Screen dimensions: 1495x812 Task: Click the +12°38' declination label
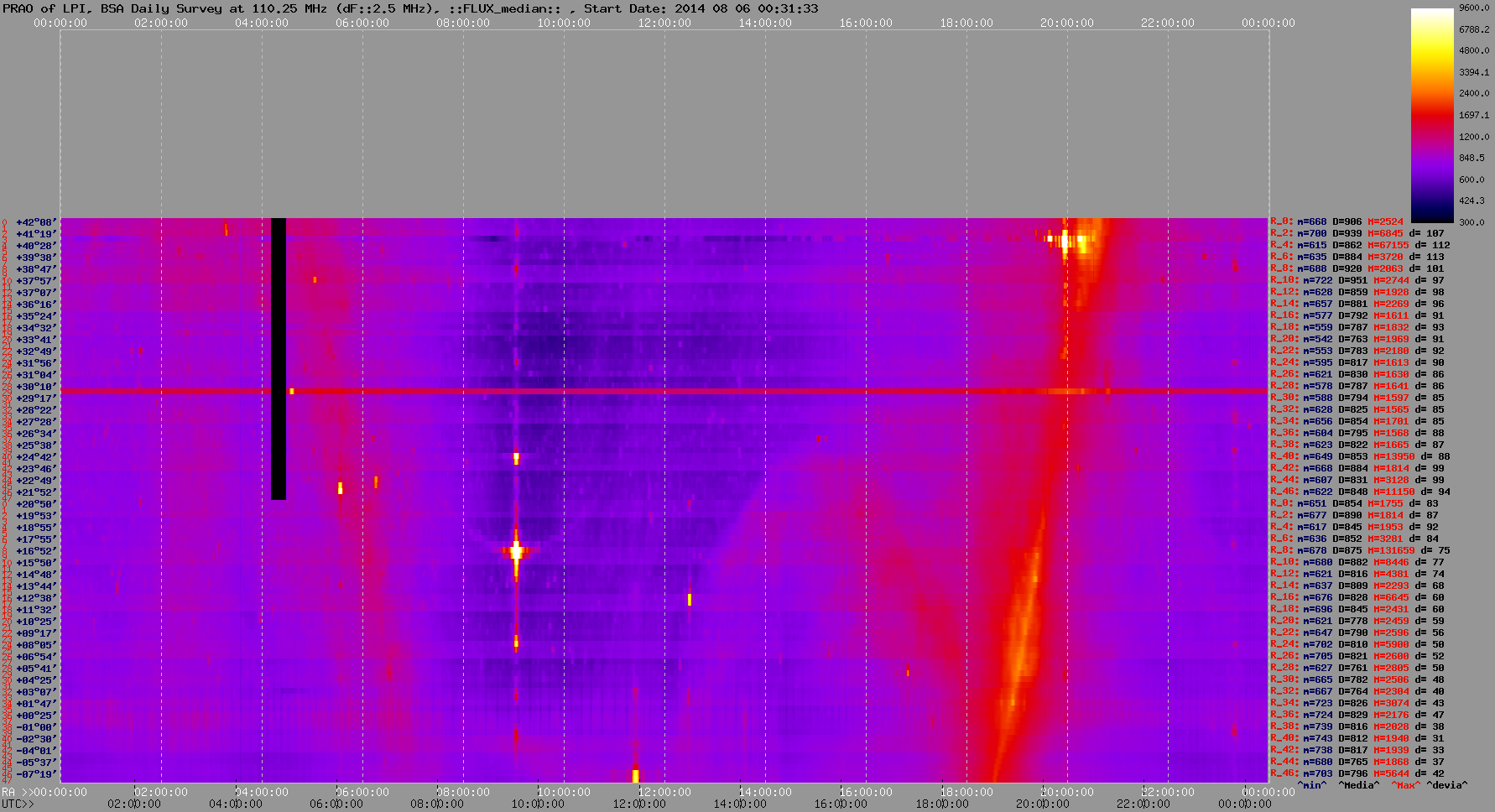(36, 598)
